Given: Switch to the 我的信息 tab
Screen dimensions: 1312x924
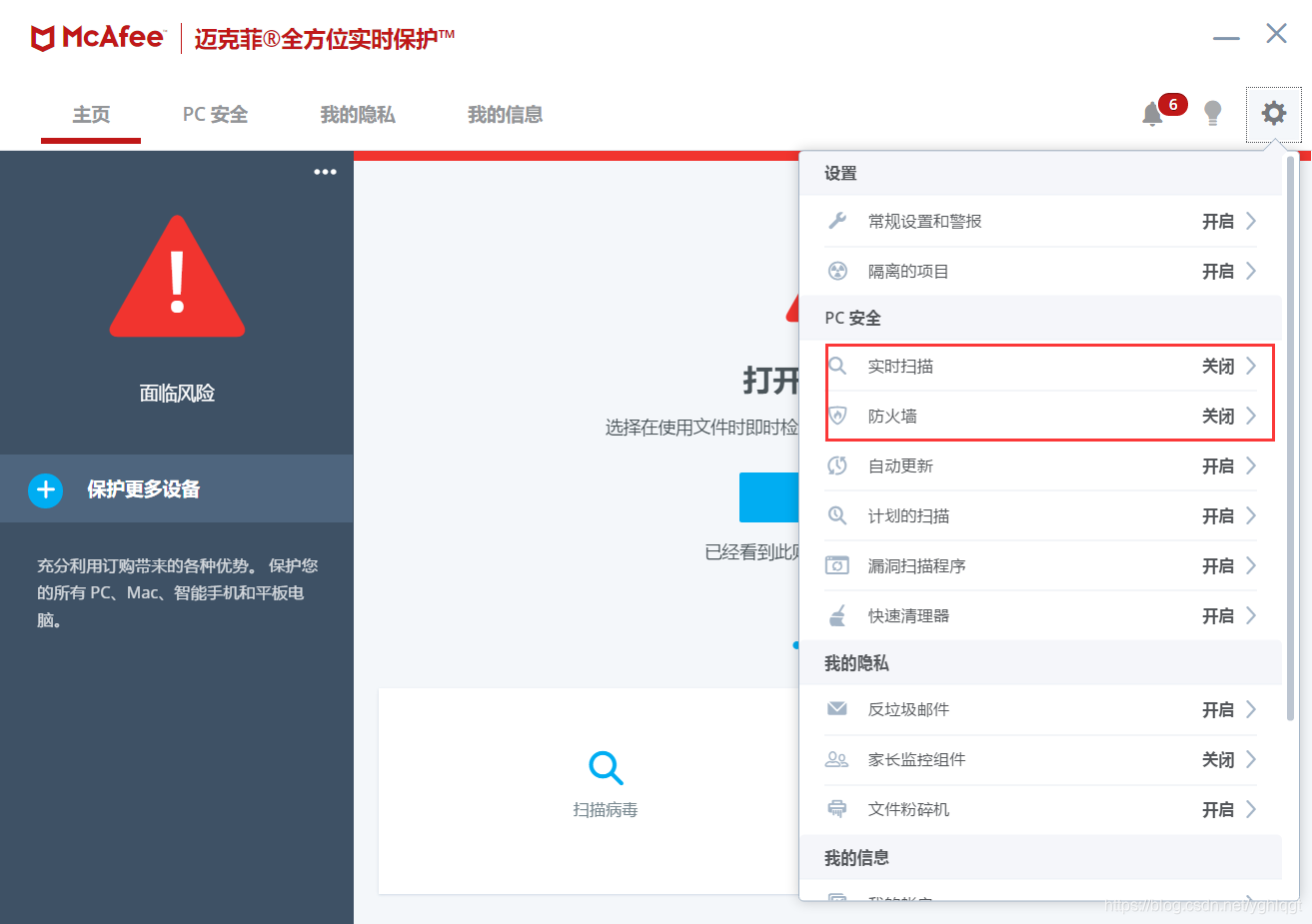Looking at the screenshot, I should [x=506, y=115].
